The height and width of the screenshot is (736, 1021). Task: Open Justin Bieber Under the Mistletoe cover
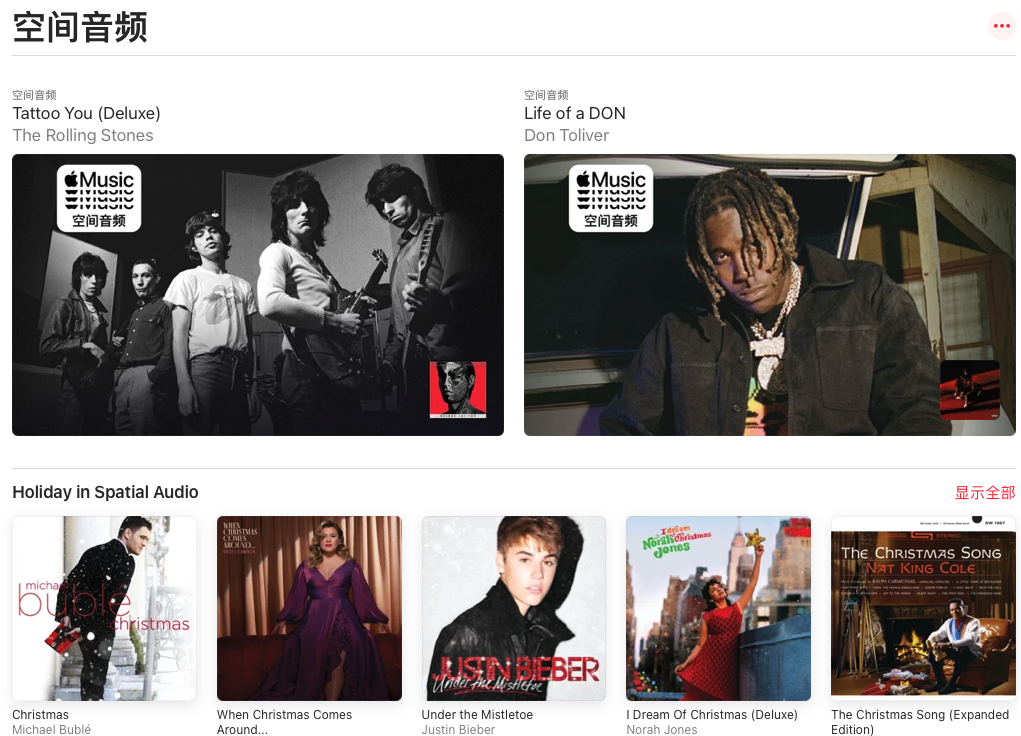[514, 608]
